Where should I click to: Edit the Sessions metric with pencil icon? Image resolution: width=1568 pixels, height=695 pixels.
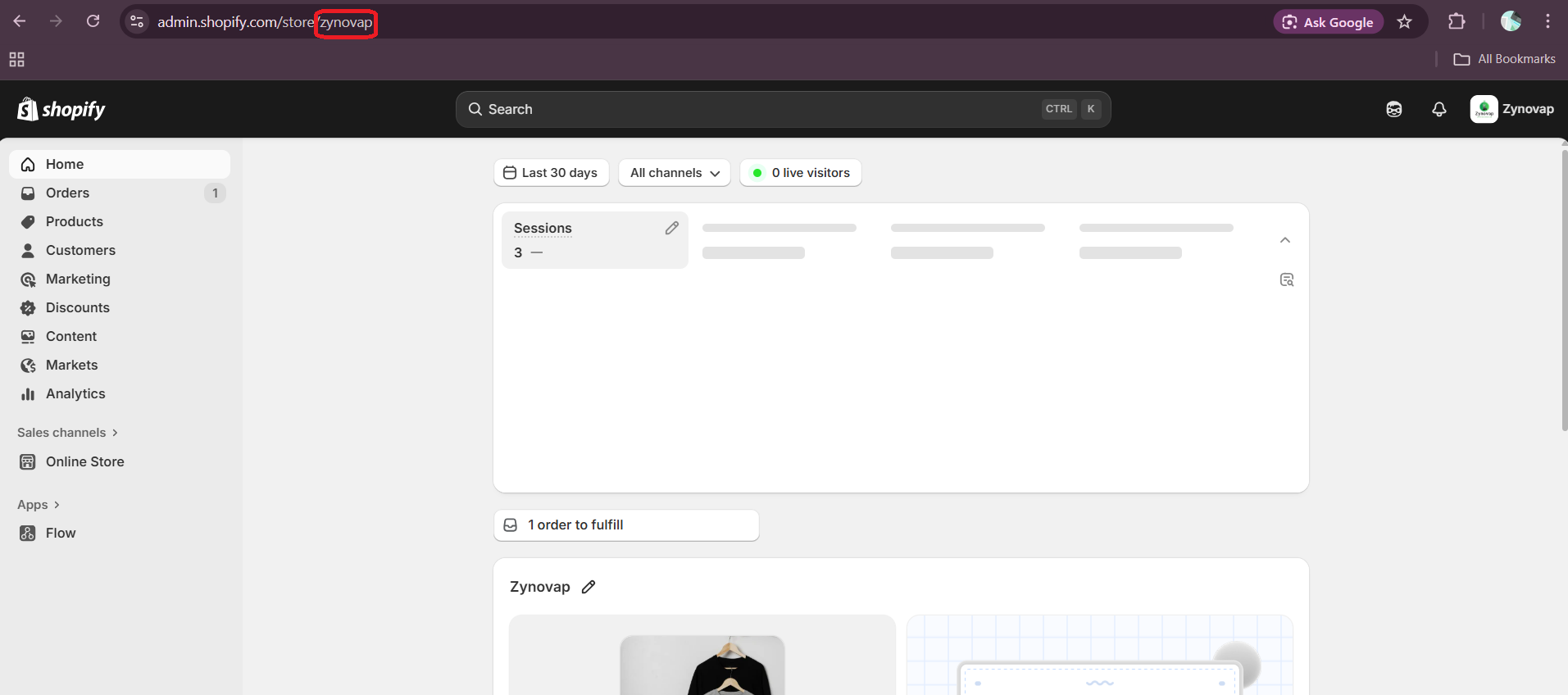(x=672, y=228)
